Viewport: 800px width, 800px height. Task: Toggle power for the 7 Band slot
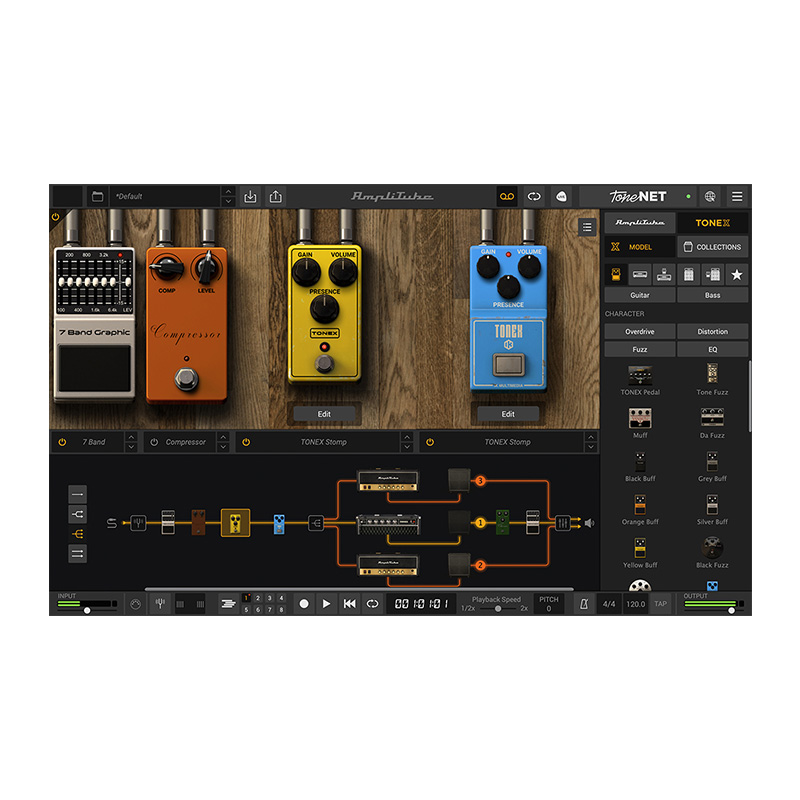click(62, 442)
